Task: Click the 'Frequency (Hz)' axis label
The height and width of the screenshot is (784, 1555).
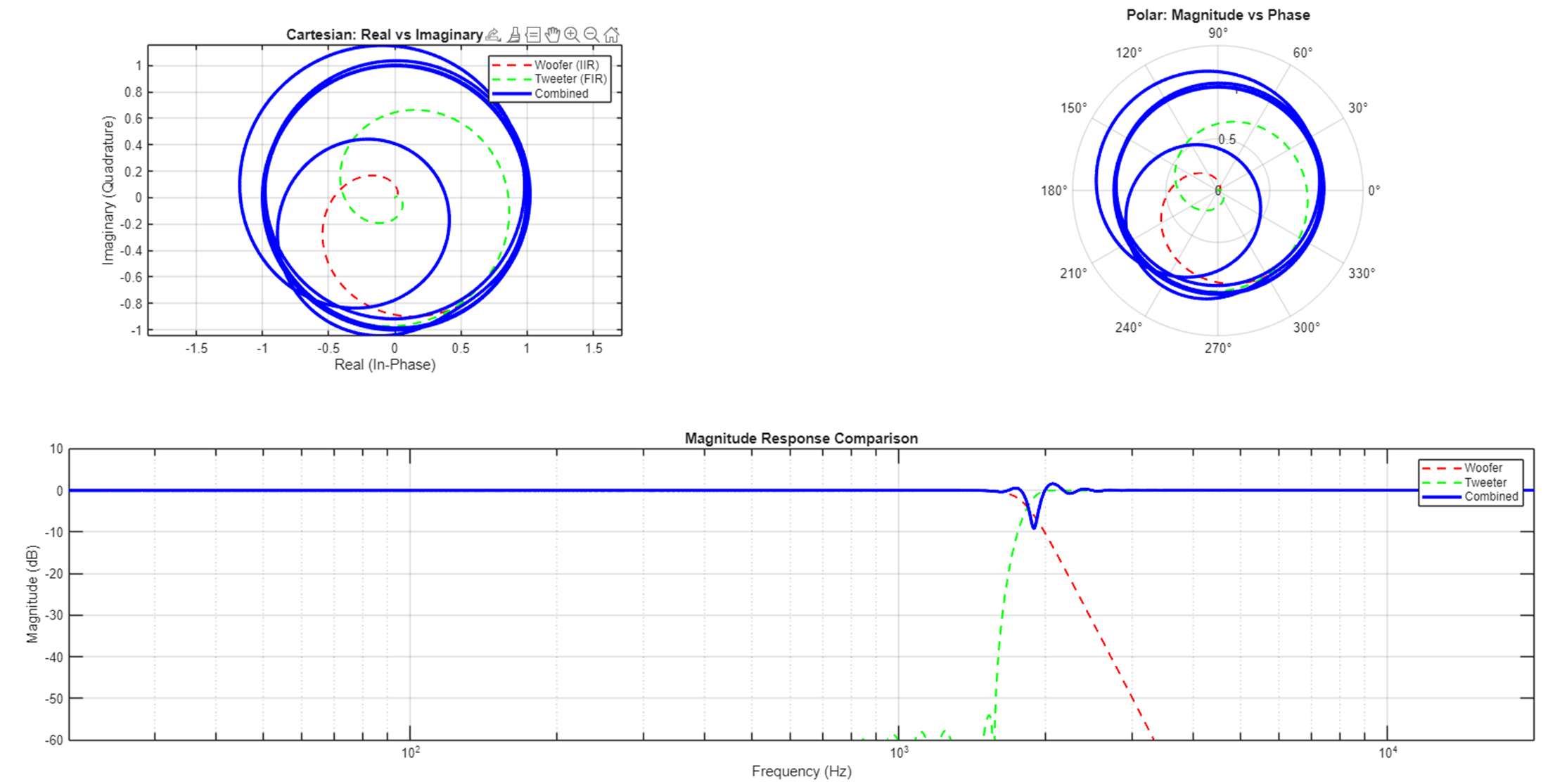Action: click(x=801, y=771)
